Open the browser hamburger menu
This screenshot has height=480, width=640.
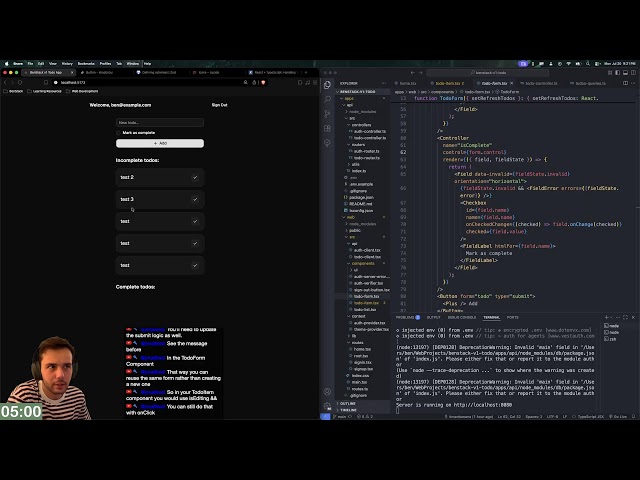pos(315,82)
